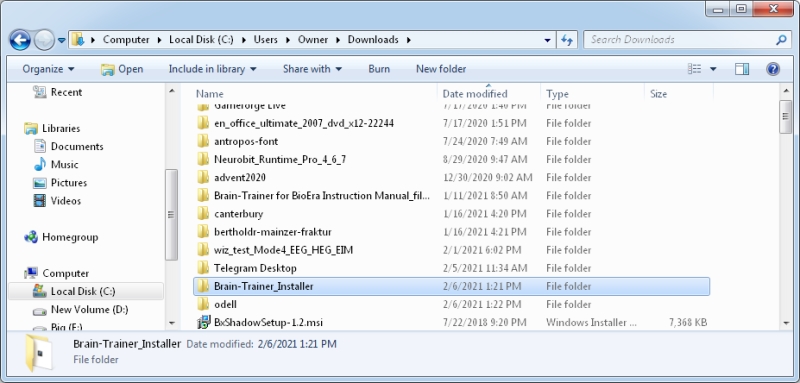Click the Telegram Desktop folder icon
Viewport: 800px width, 383px height.
[x=204, y=268]
